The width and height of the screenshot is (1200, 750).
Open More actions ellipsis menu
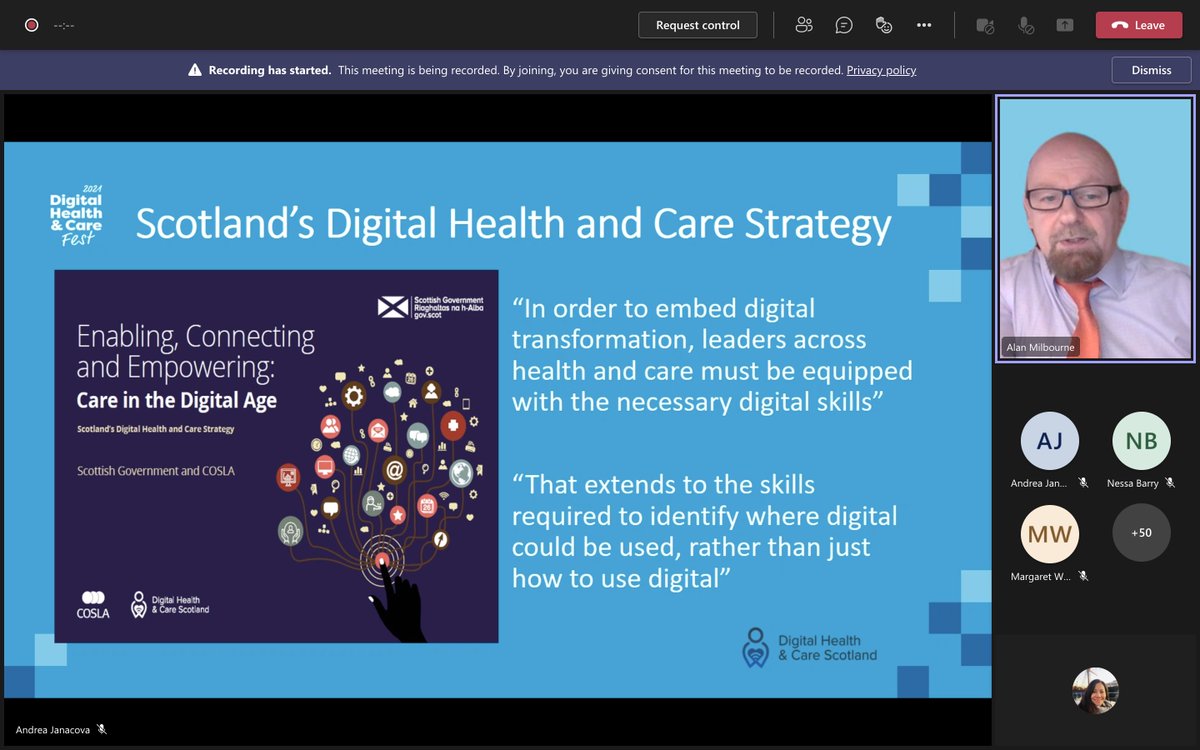click(924, 25)
